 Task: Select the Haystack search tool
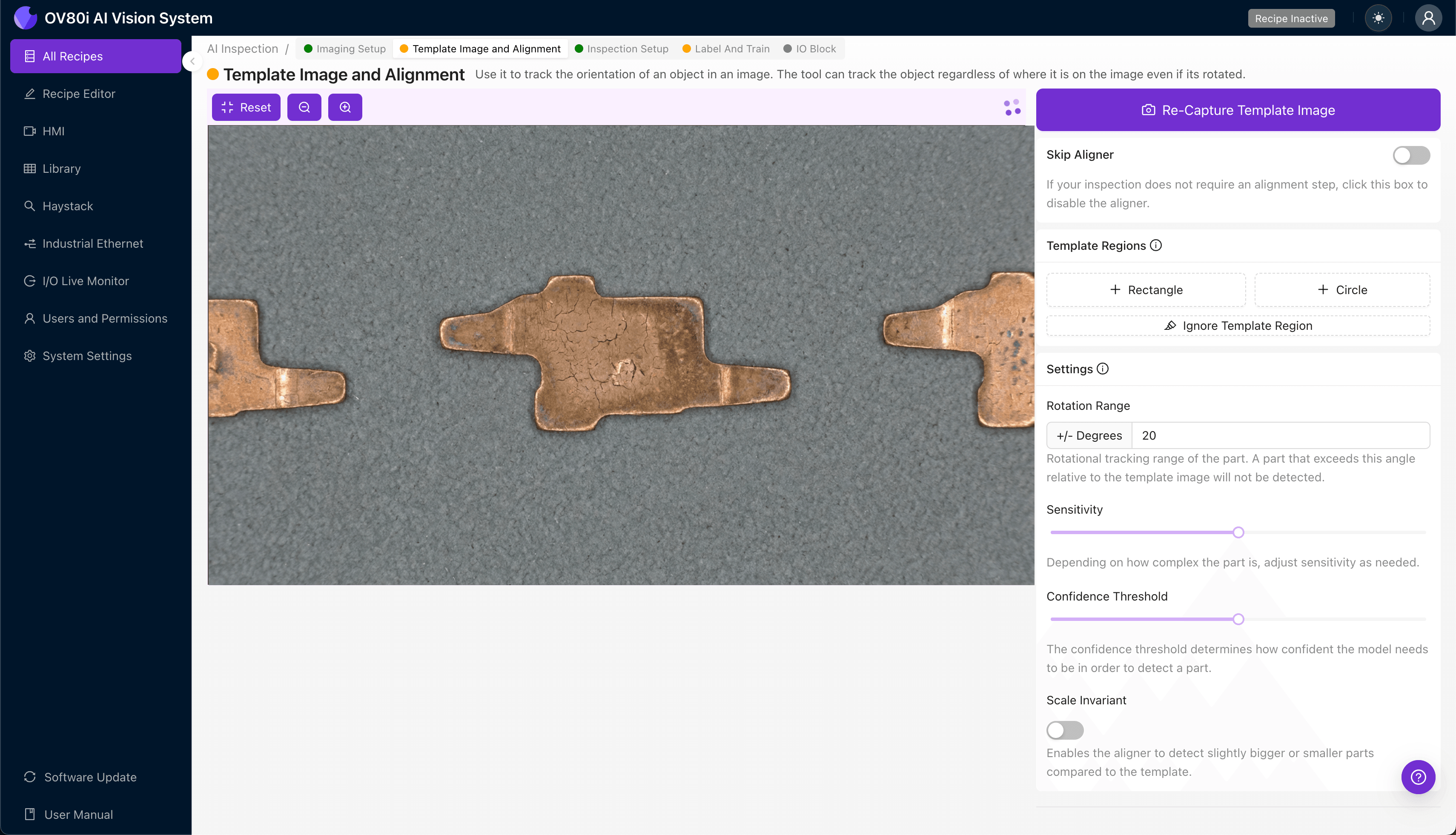coord(67,206)
